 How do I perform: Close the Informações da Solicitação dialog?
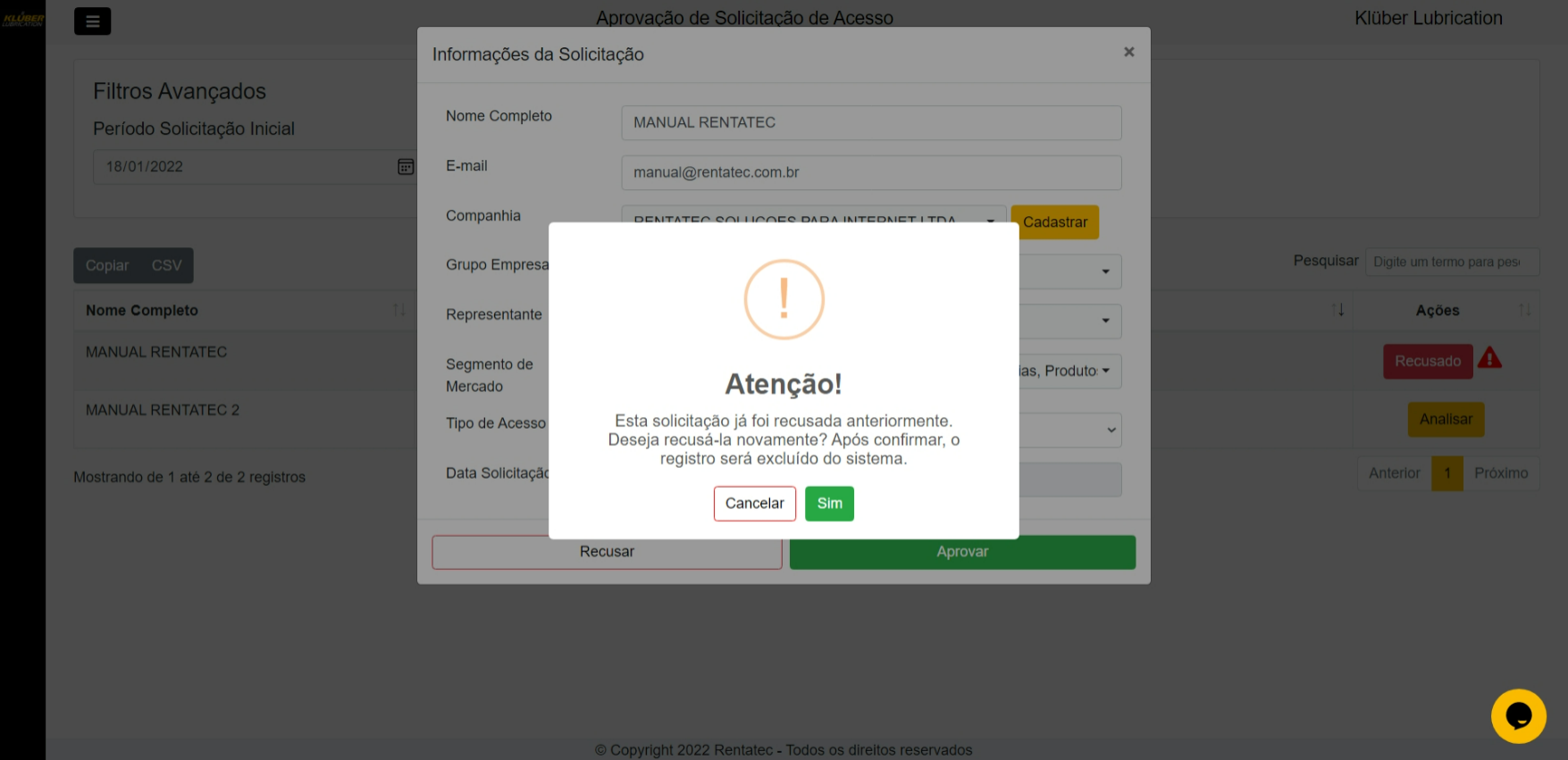point(1128,53)
